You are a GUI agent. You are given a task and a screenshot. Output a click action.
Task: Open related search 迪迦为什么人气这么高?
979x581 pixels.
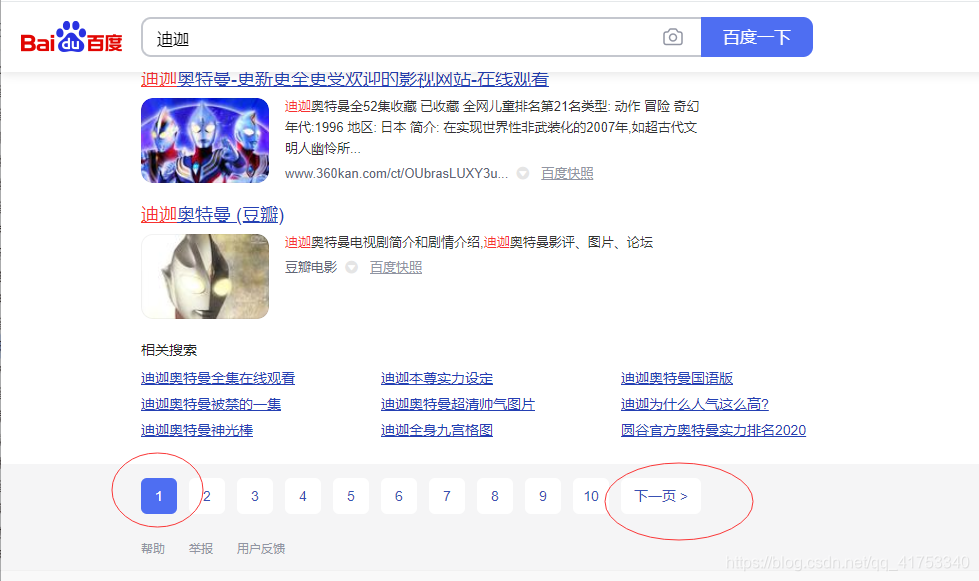tap(695, 404)
